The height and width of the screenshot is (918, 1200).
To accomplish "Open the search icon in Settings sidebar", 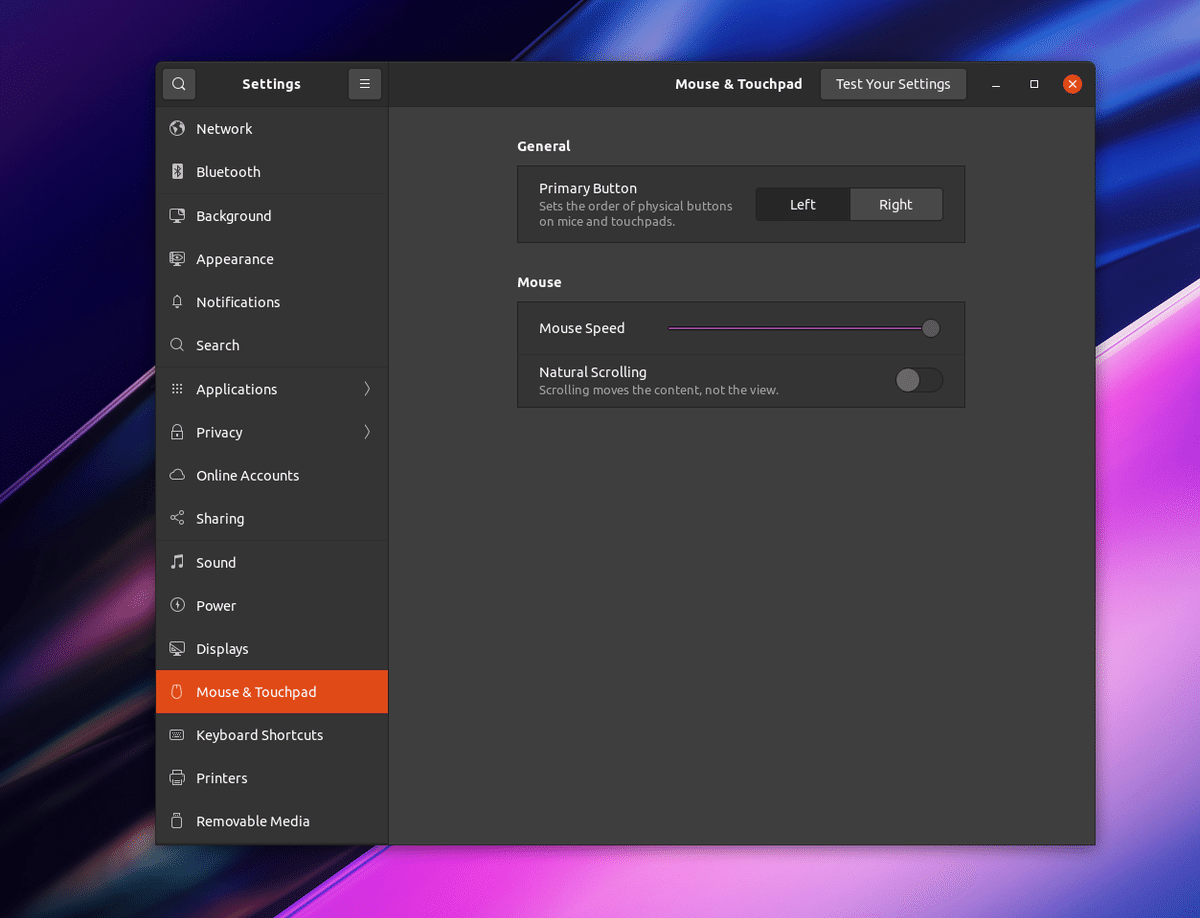I will point(179,84).
